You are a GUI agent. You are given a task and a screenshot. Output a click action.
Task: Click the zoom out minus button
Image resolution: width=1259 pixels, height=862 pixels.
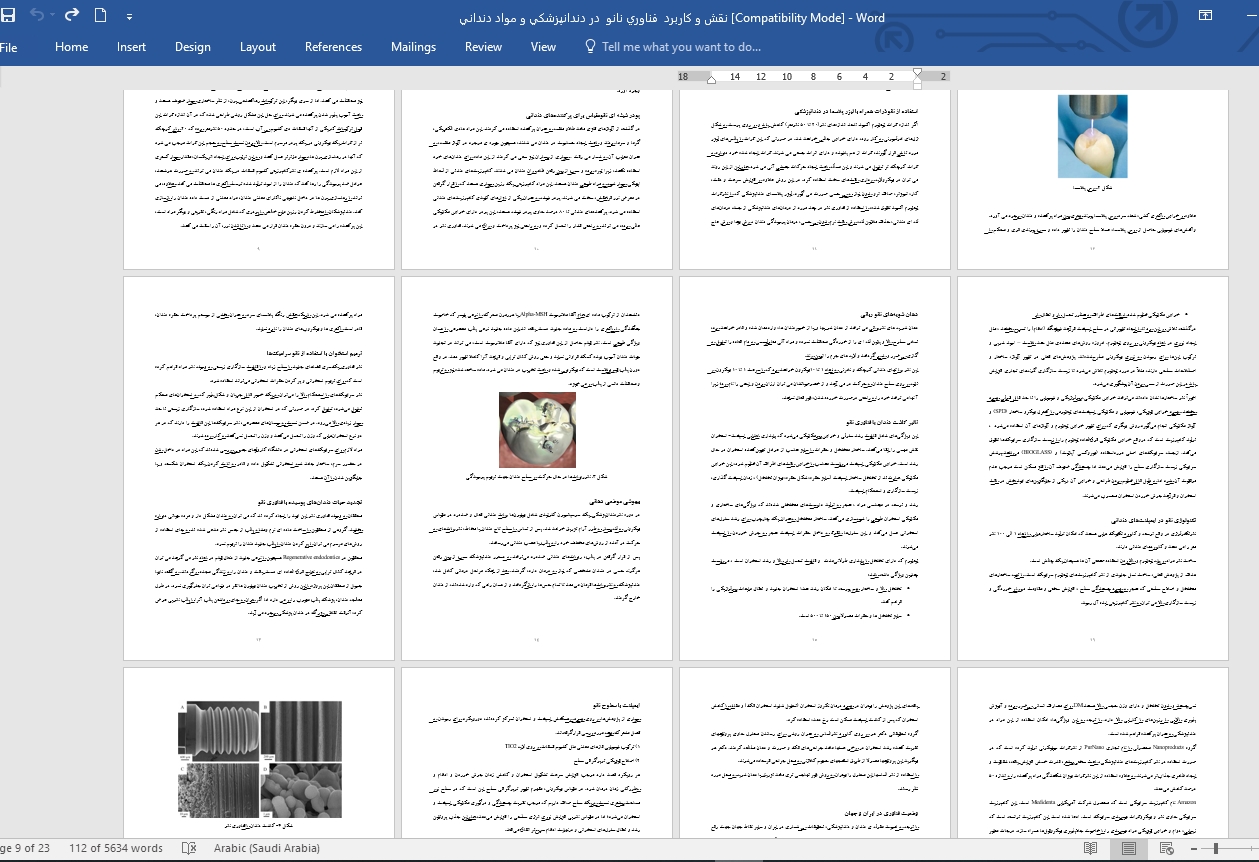[x=1195, y=848]
